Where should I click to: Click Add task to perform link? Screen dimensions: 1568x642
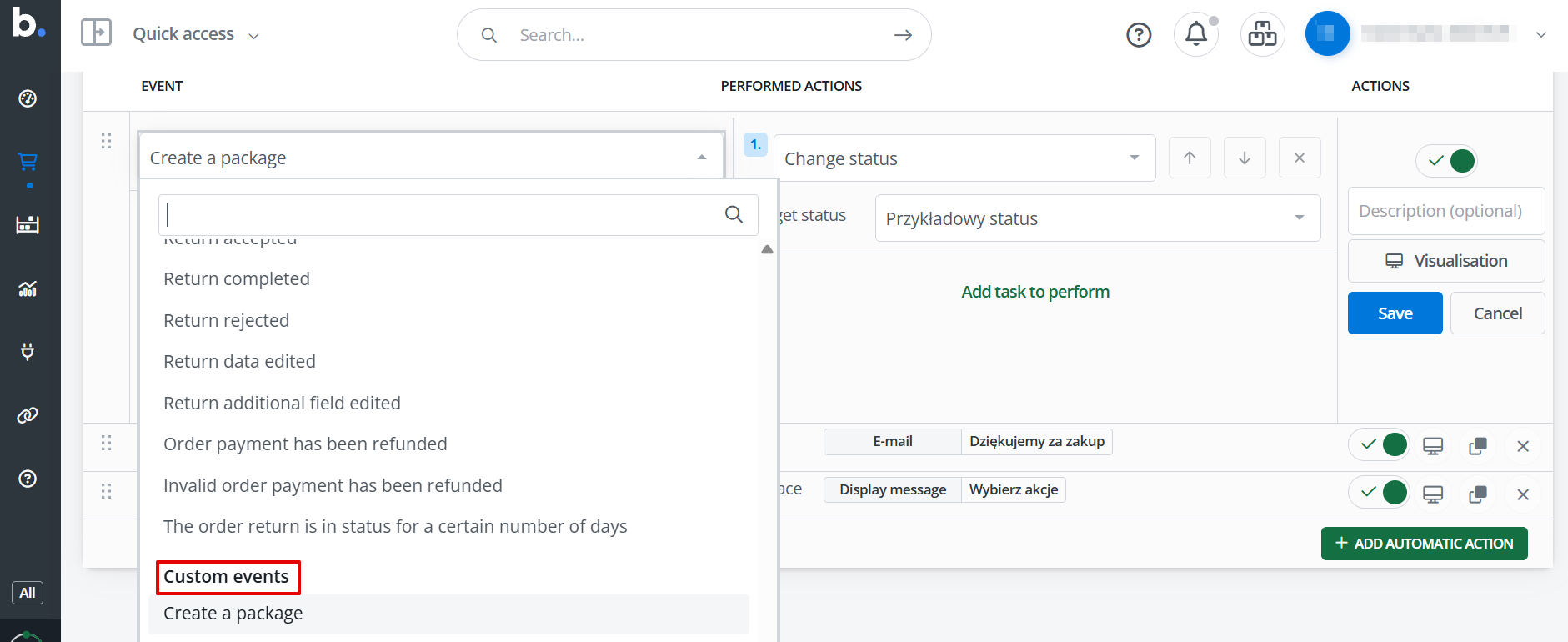1034,292
